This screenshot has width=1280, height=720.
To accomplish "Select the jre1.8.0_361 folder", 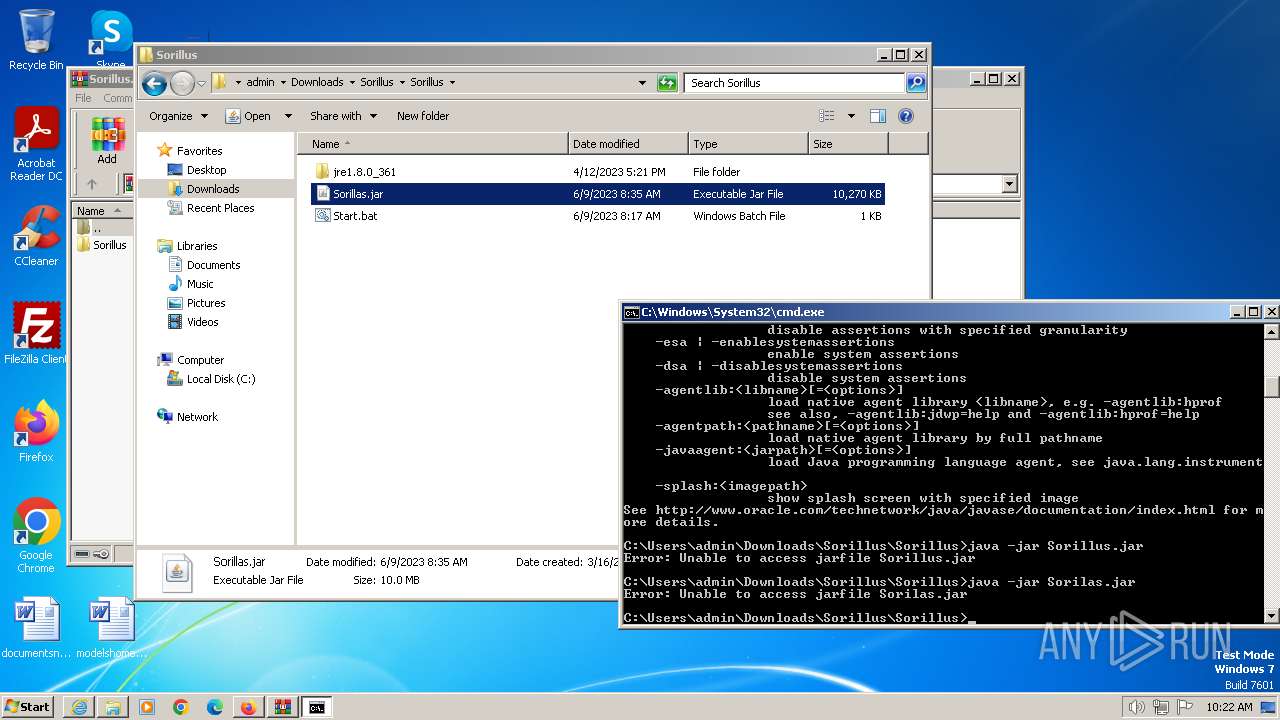I will (598, 172).
